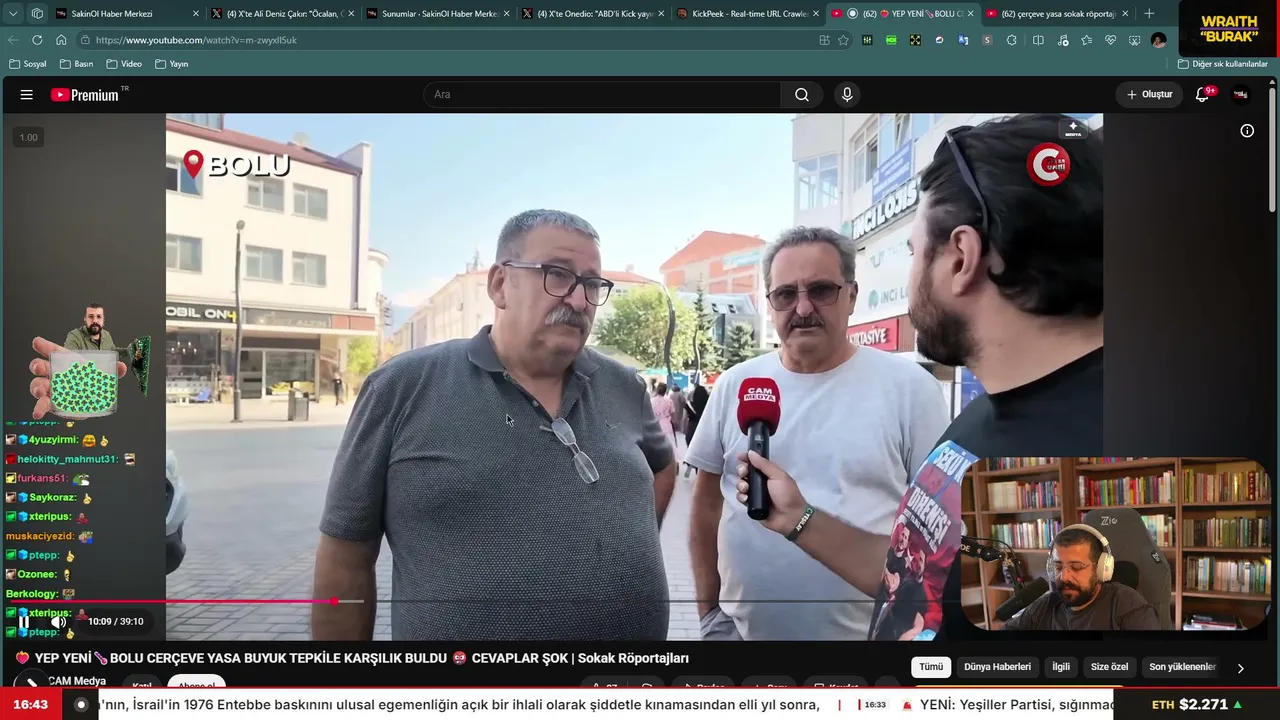Open the translate extension icon
This screenshot has width=1280, height=720.
[x=963, y=40]
